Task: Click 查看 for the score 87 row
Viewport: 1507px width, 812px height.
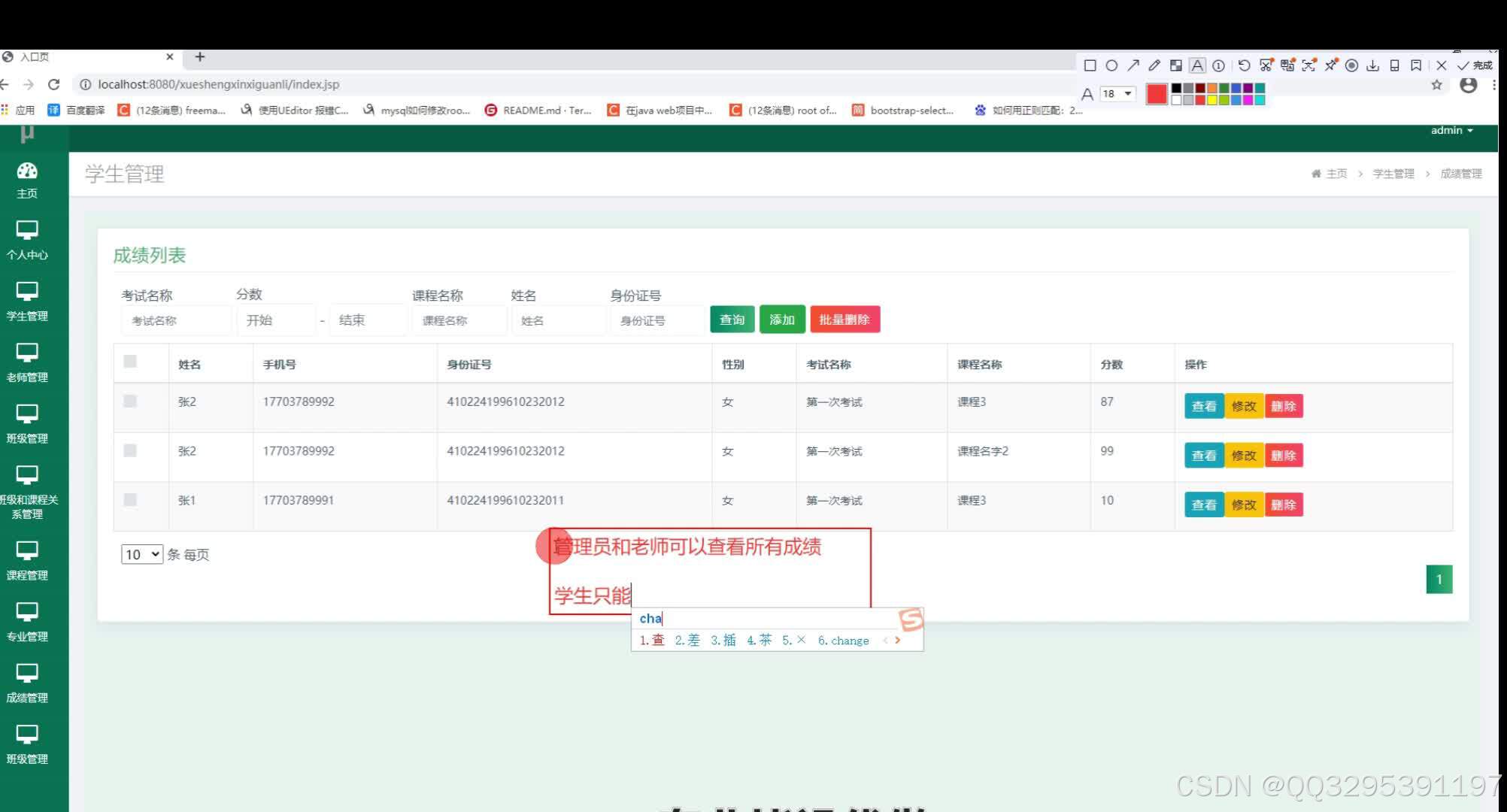Action: (1204, 406)
